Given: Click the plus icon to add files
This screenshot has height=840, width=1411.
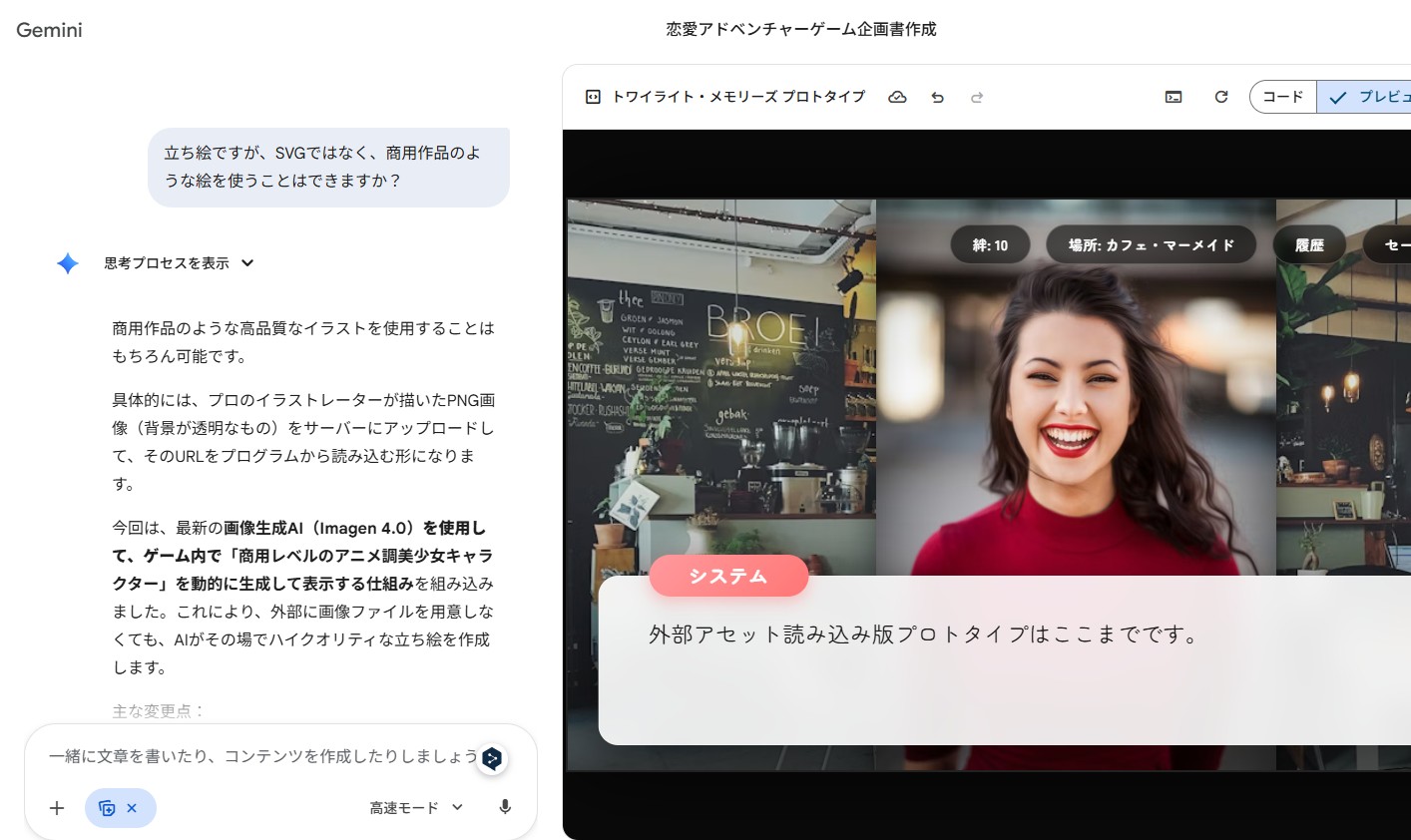Looking at the screenshot, I should tap(57, 808).
